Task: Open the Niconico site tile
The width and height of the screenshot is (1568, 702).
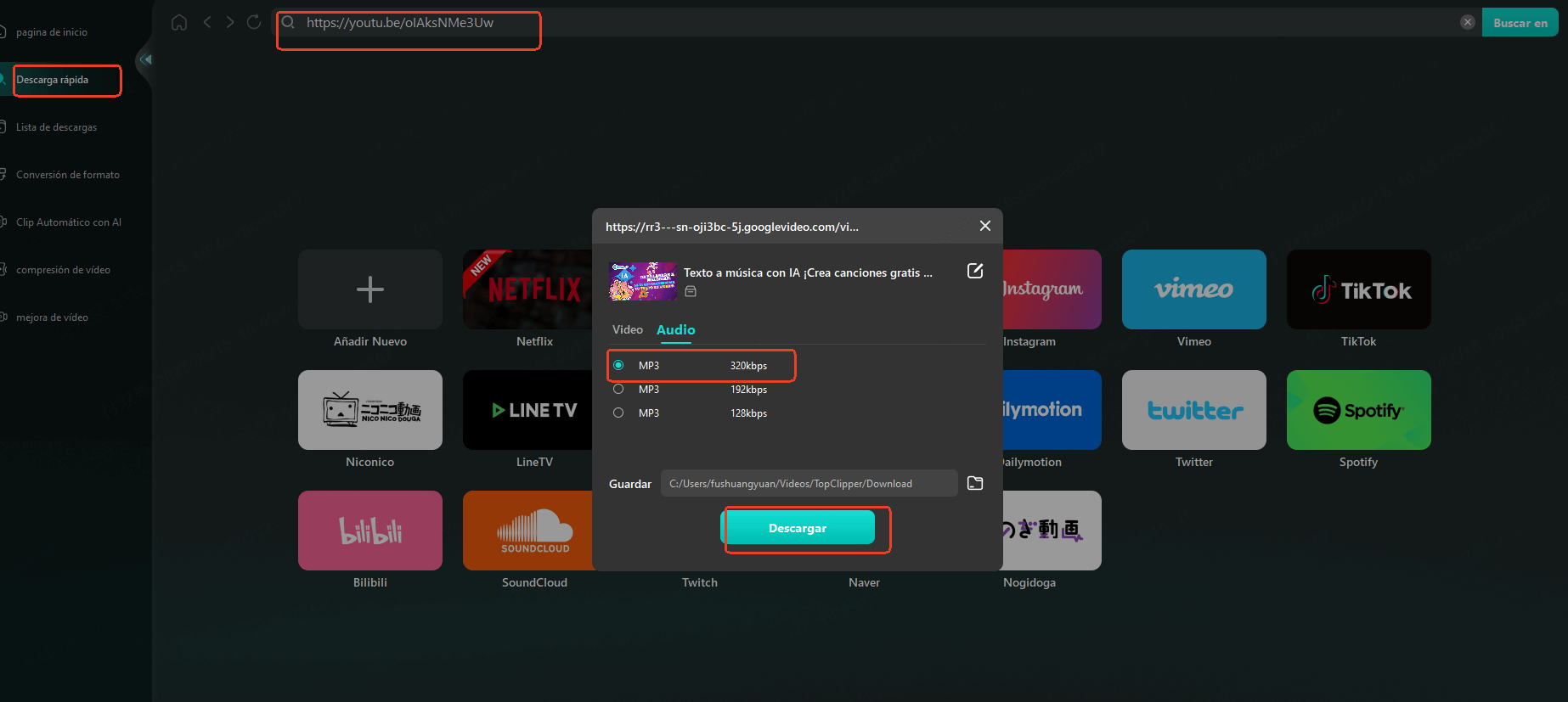Action: (370, 410)
